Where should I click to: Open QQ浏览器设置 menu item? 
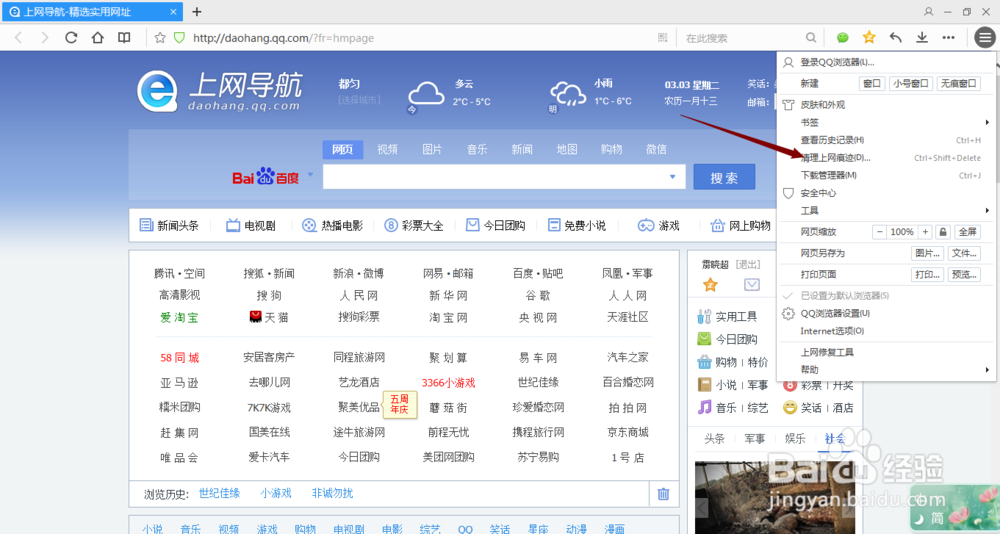886,313
